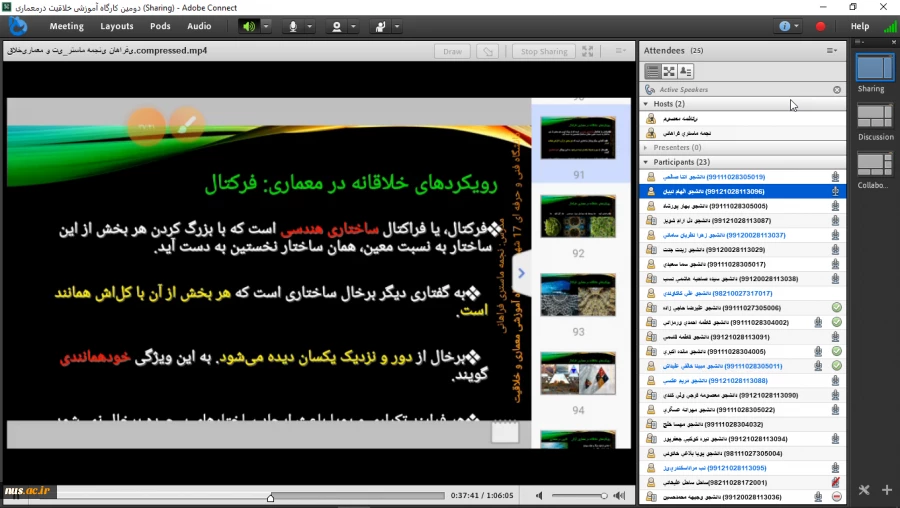This screenshot has height=508, width=900.
Task: Open the Meeting menu
Action: pos(67,26)
